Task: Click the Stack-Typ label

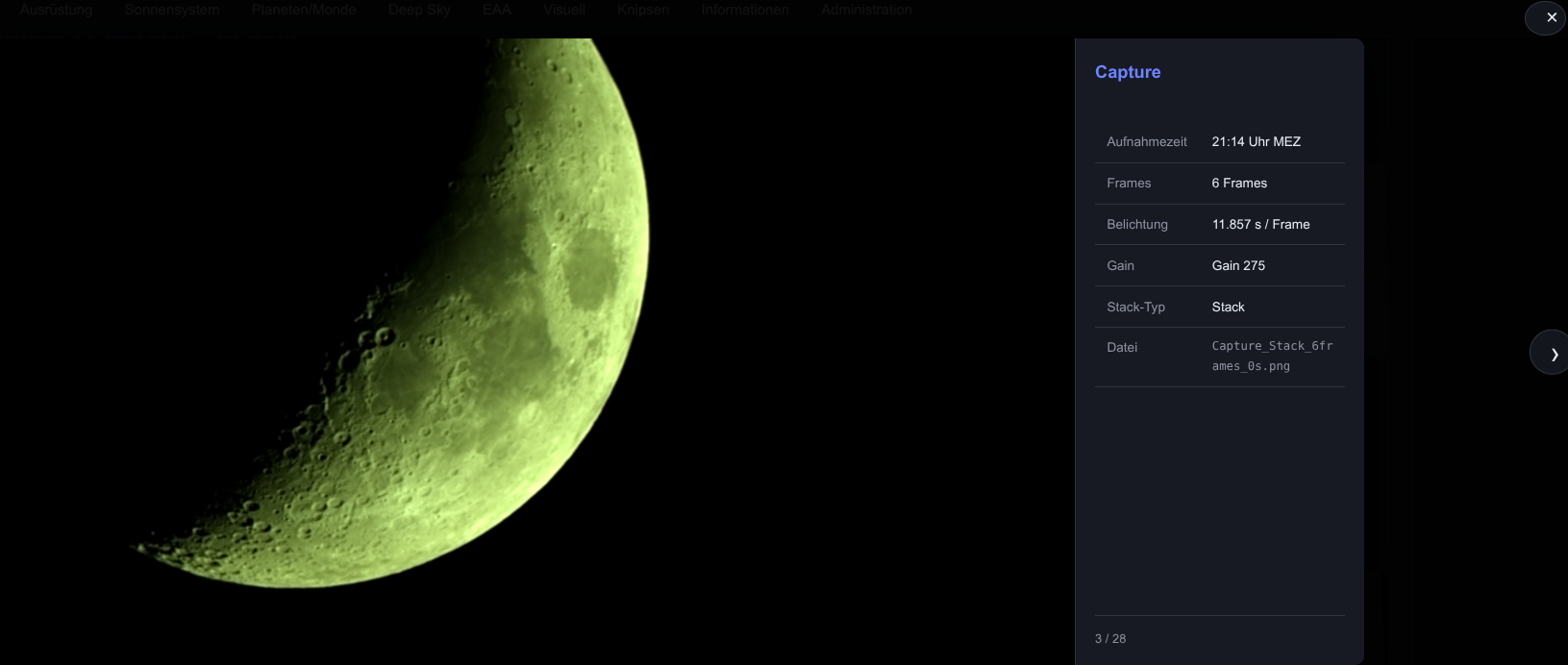Action: pyautogui.click(x=1135, y=307)
